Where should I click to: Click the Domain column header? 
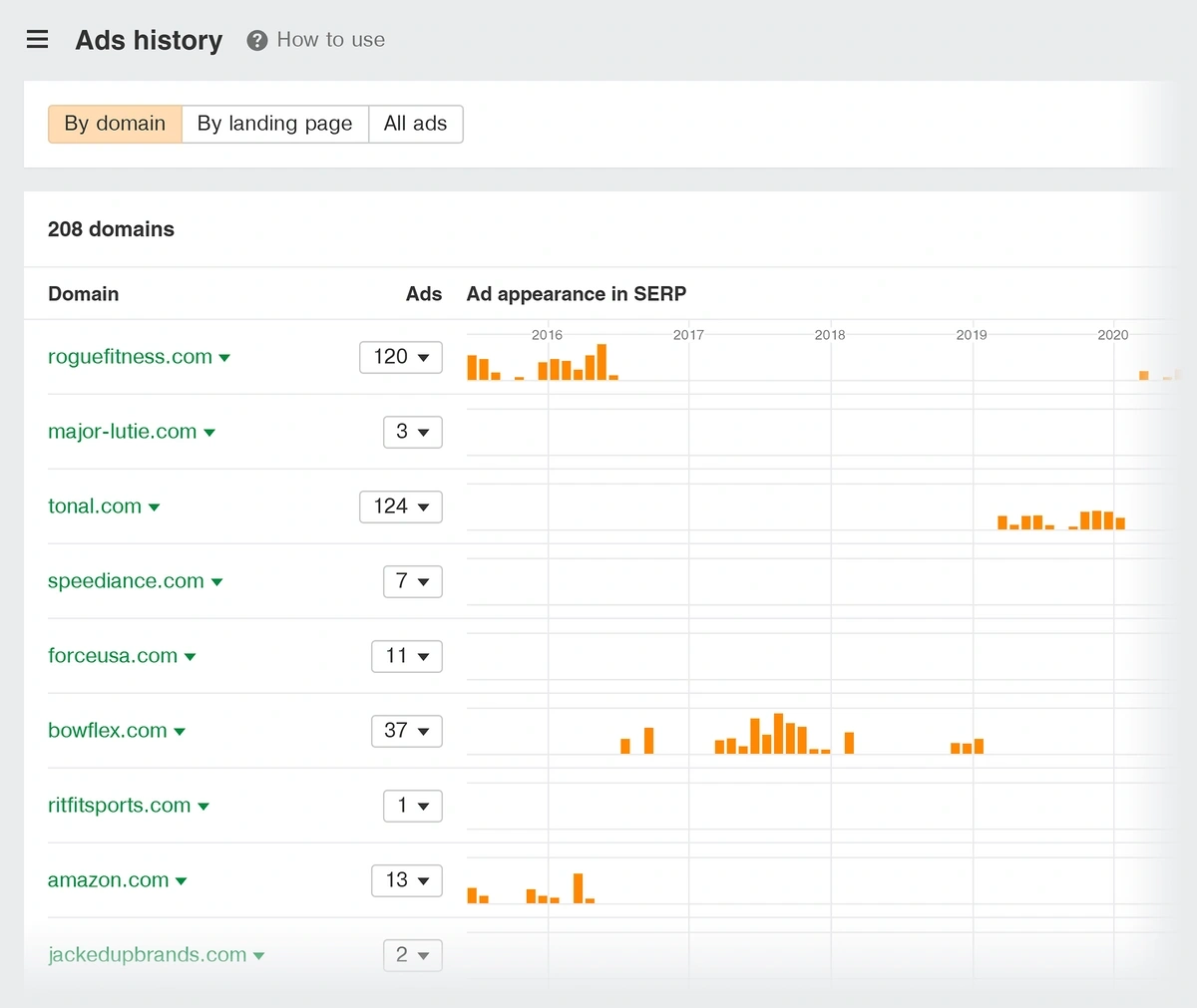84,294
